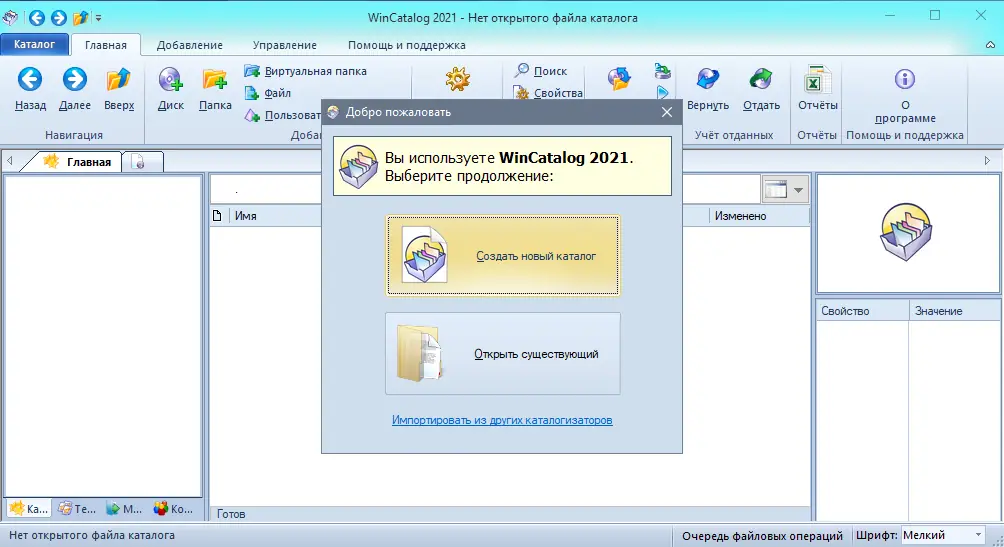Viewport: 1004px width, 547px height.
Task: Click the Значение column header
Action: pyautogui.click(x=954, y=311)
